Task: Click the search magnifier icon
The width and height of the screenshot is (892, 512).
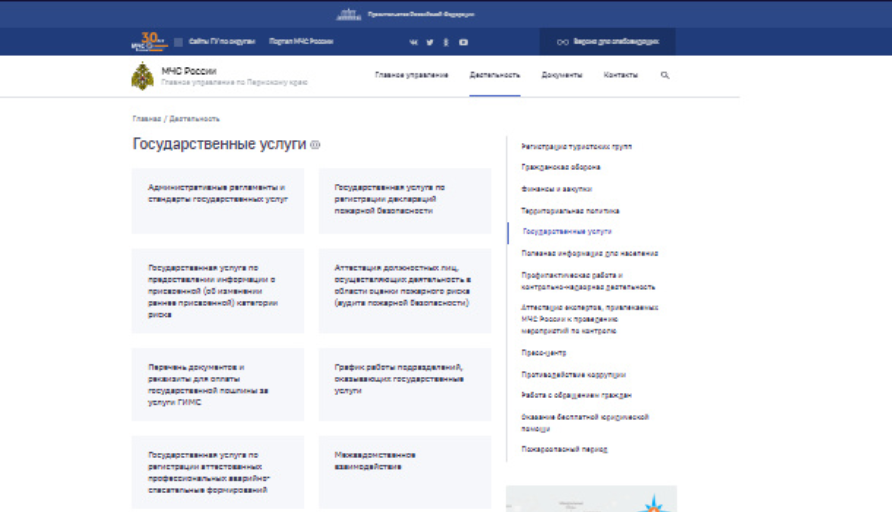Action: pos(665,76)
